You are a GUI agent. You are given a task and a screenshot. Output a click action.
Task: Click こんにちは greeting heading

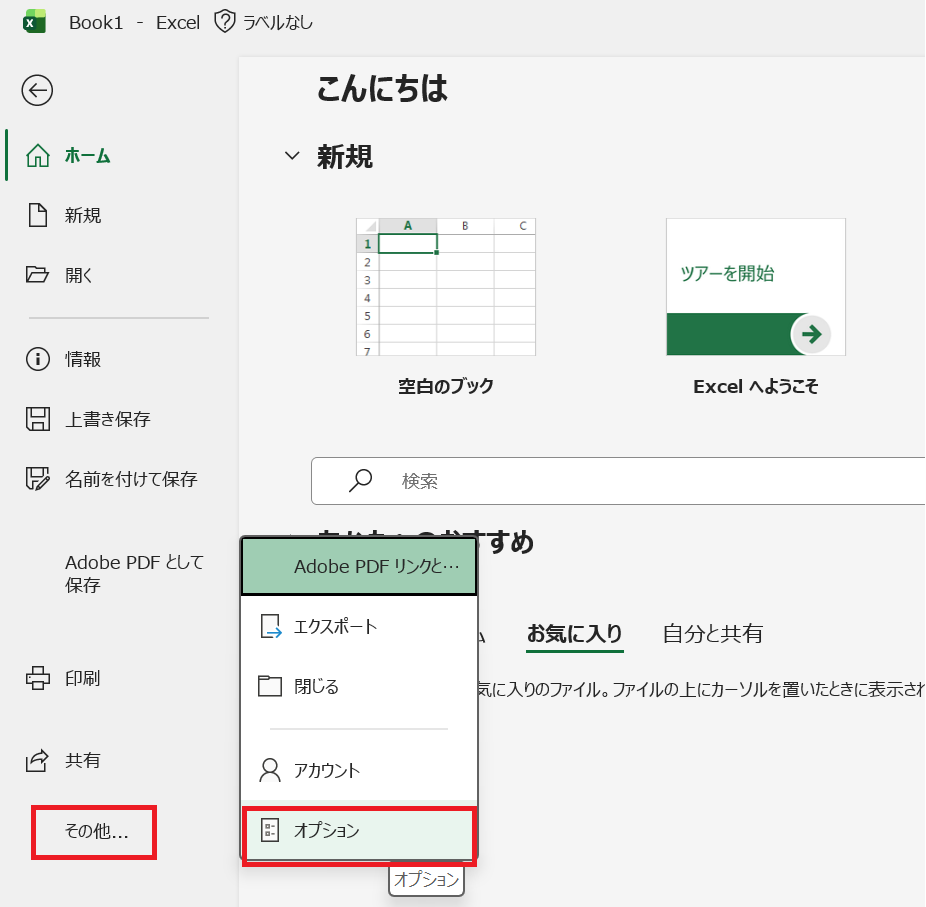(x=382, y=89)
